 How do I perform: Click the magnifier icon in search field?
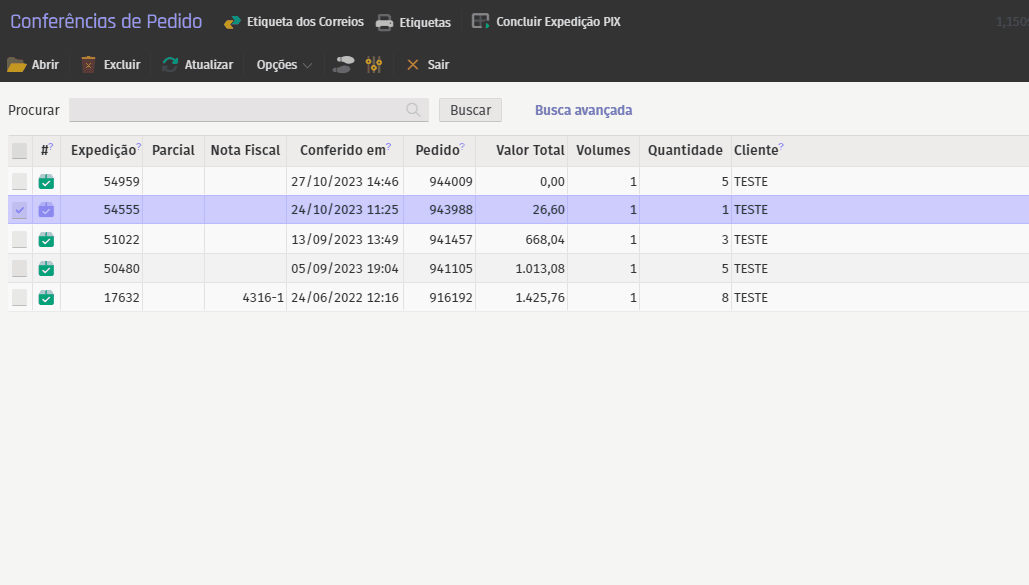(413, 110)
